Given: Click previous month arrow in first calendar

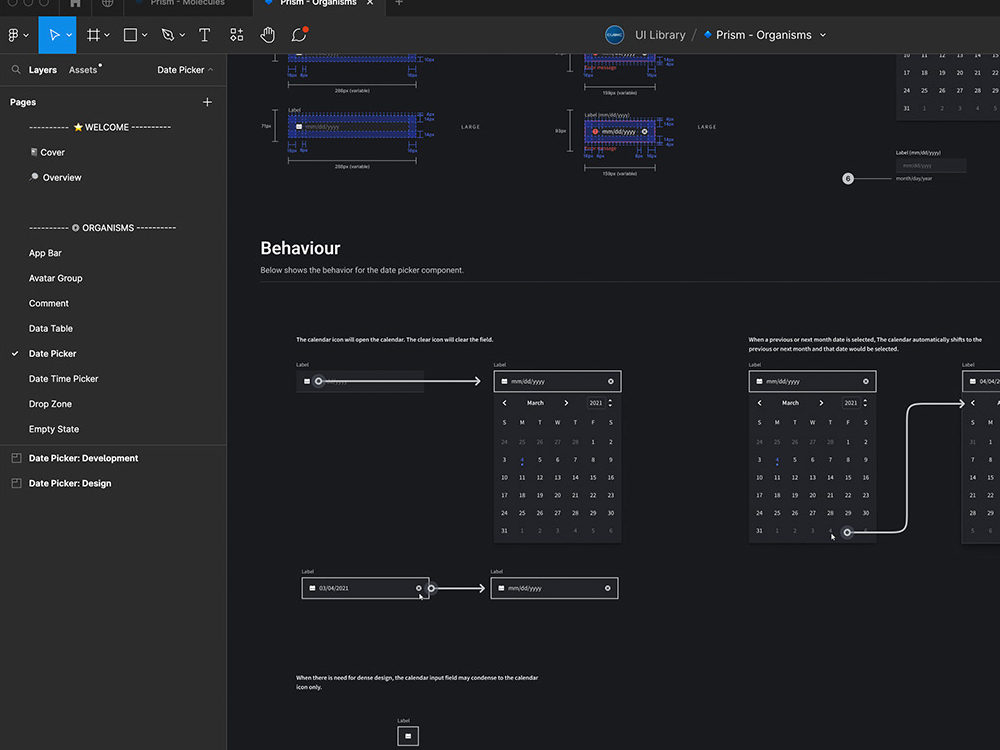Looking at the screenshot, I should pyautogui.click(x=504, y=403).
